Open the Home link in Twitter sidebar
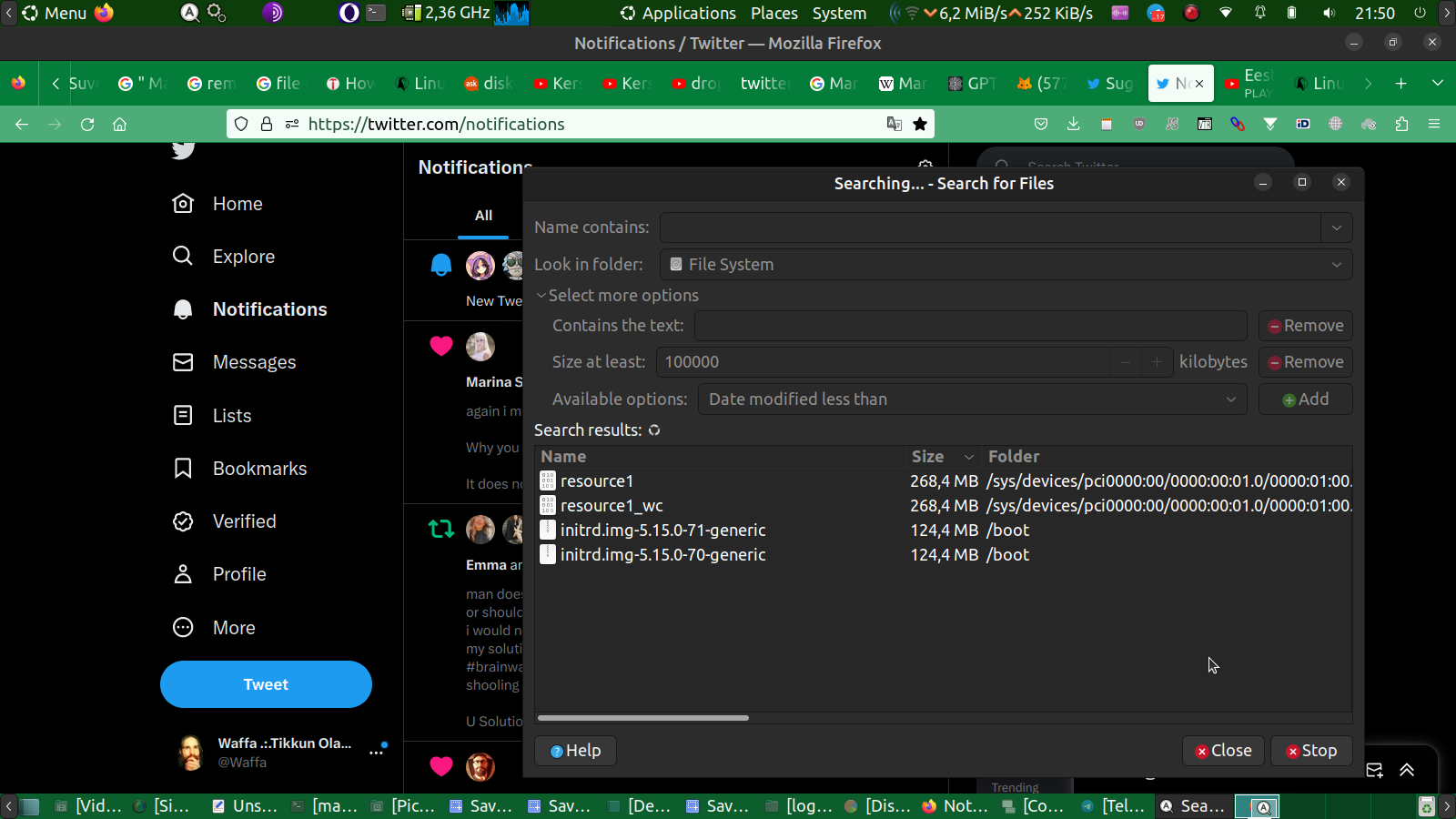The image size is (1456, 819). pos(217,204)
